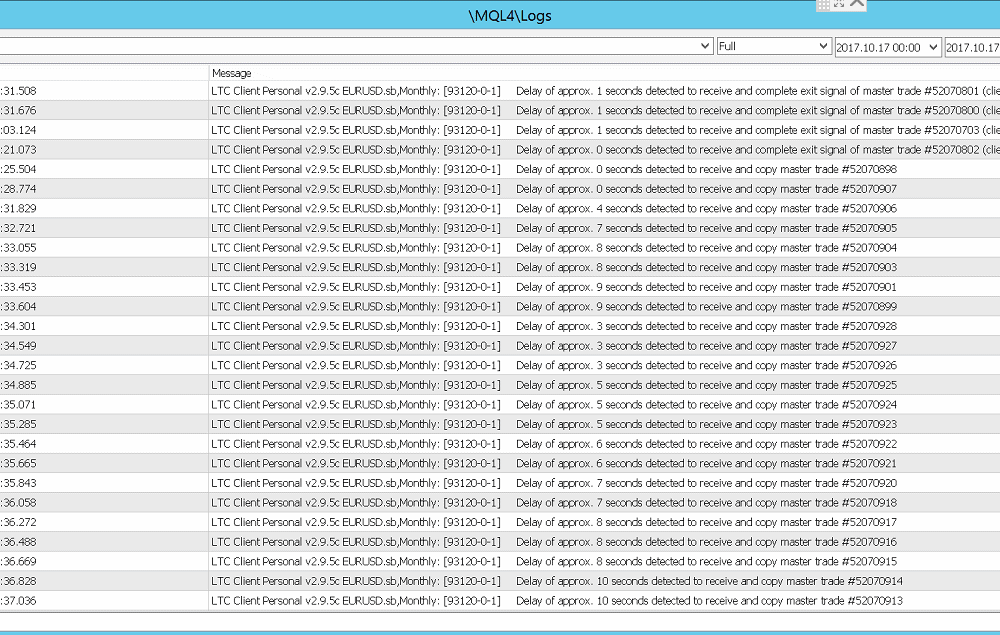Select log entry for master trade #52070703

(500, 130)
